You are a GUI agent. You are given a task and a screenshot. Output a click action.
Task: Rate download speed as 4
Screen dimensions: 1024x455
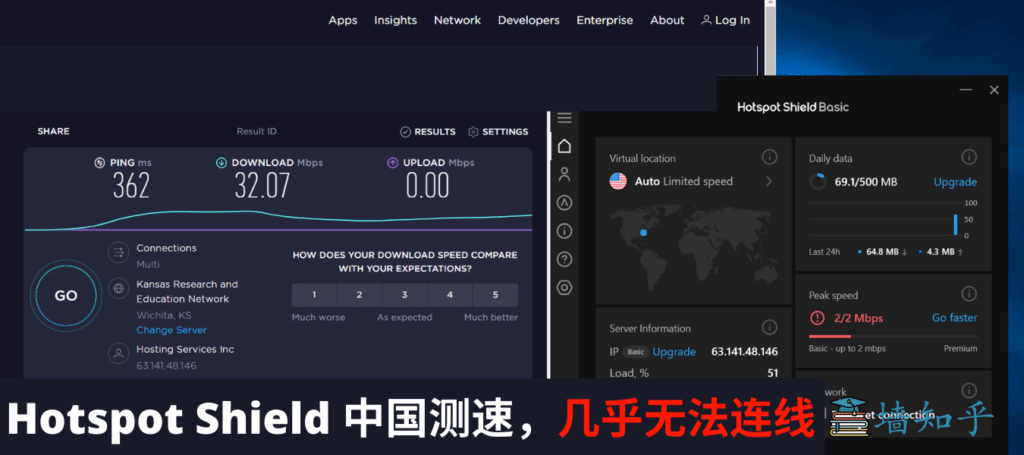pyautogui.click(x=450, y=295)
